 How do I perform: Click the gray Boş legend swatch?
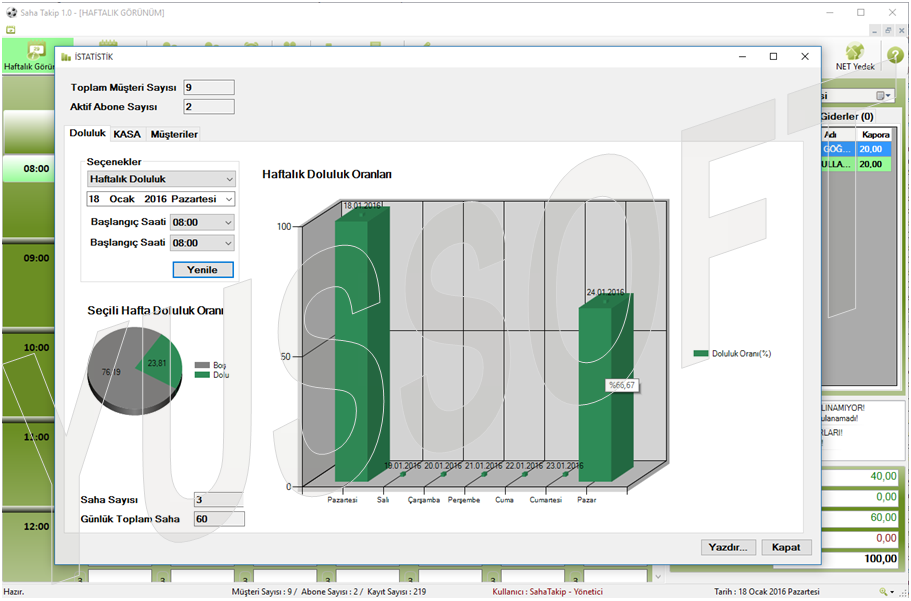click(x=202, y=365)
